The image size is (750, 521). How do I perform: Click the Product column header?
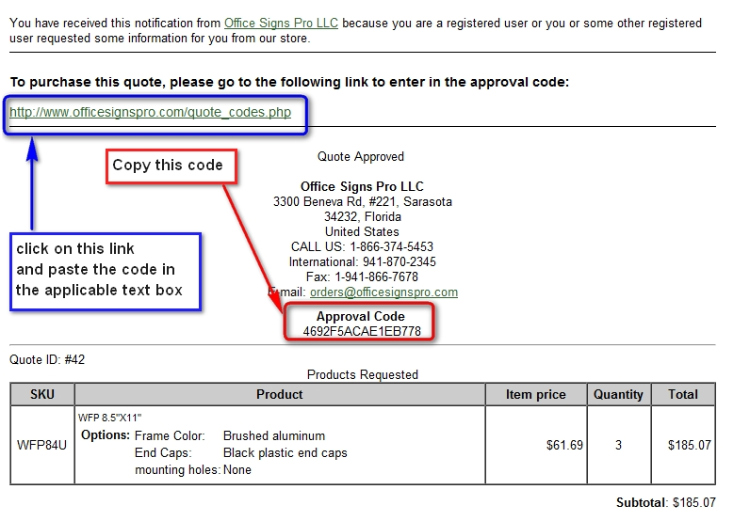point(280,394)
